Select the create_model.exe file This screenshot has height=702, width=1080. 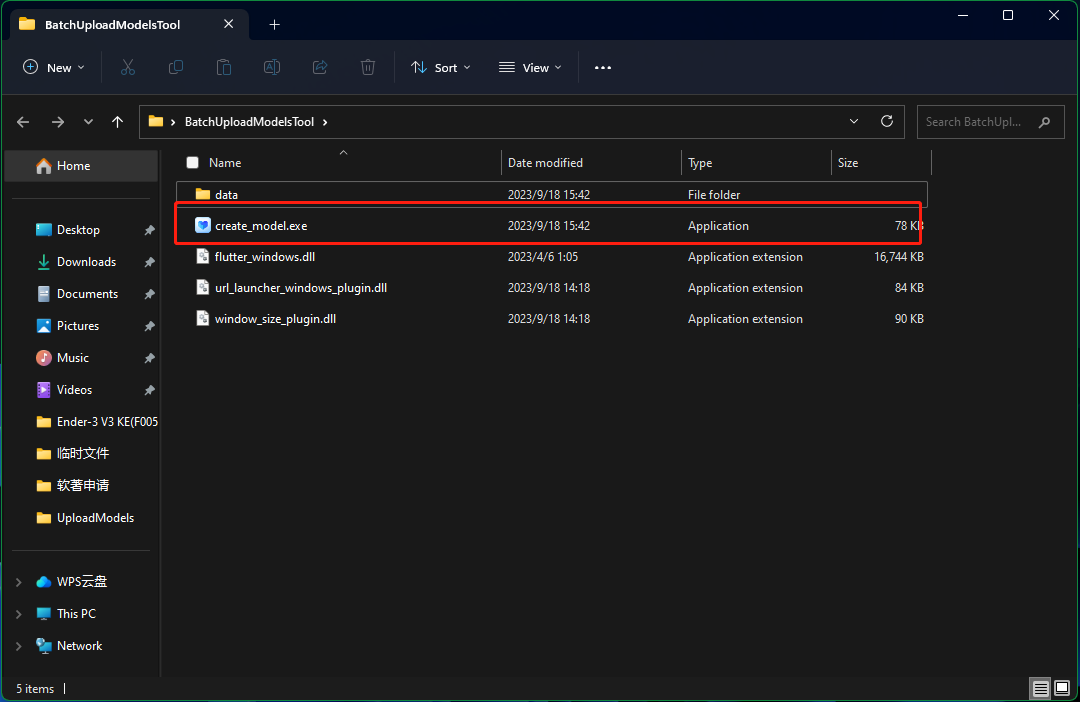tap(261, 226)
